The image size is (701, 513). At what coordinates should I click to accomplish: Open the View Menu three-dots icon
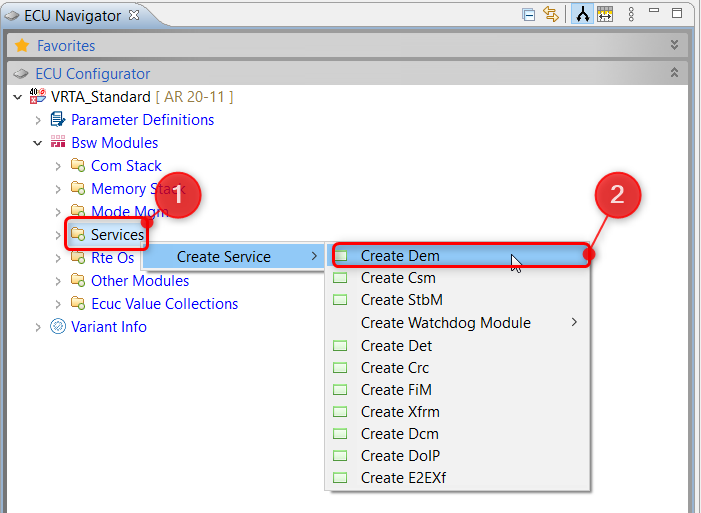(x=631, y=14)
